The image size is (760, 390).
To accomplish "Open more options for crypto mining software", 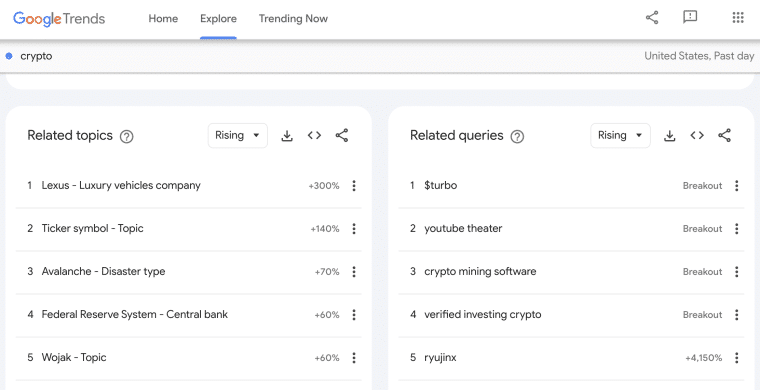I will pyautogui.click(x=736, y=272).
